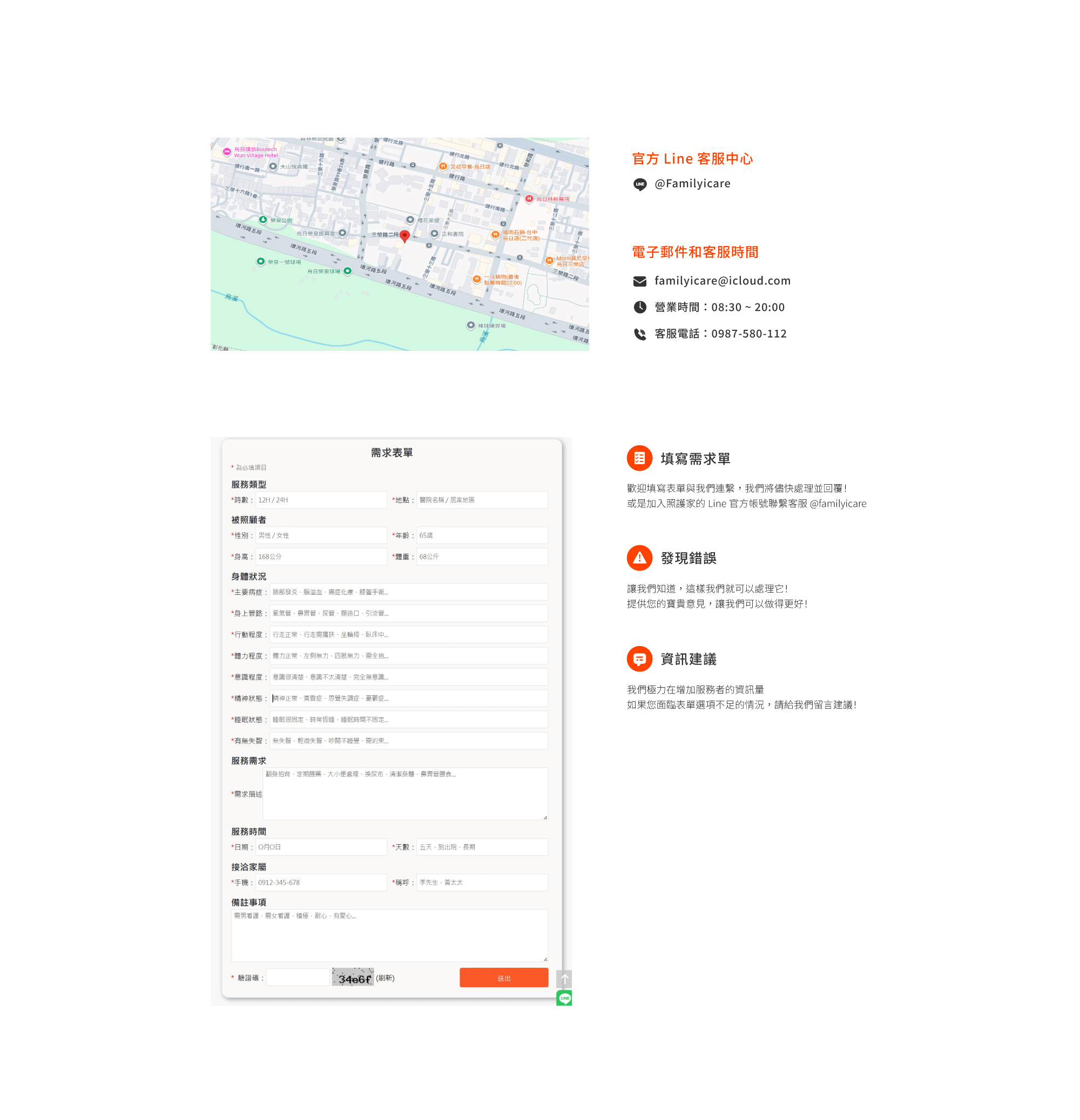Click the 備註事項 remarks textarea
1080x1120 pixels.
389,935
